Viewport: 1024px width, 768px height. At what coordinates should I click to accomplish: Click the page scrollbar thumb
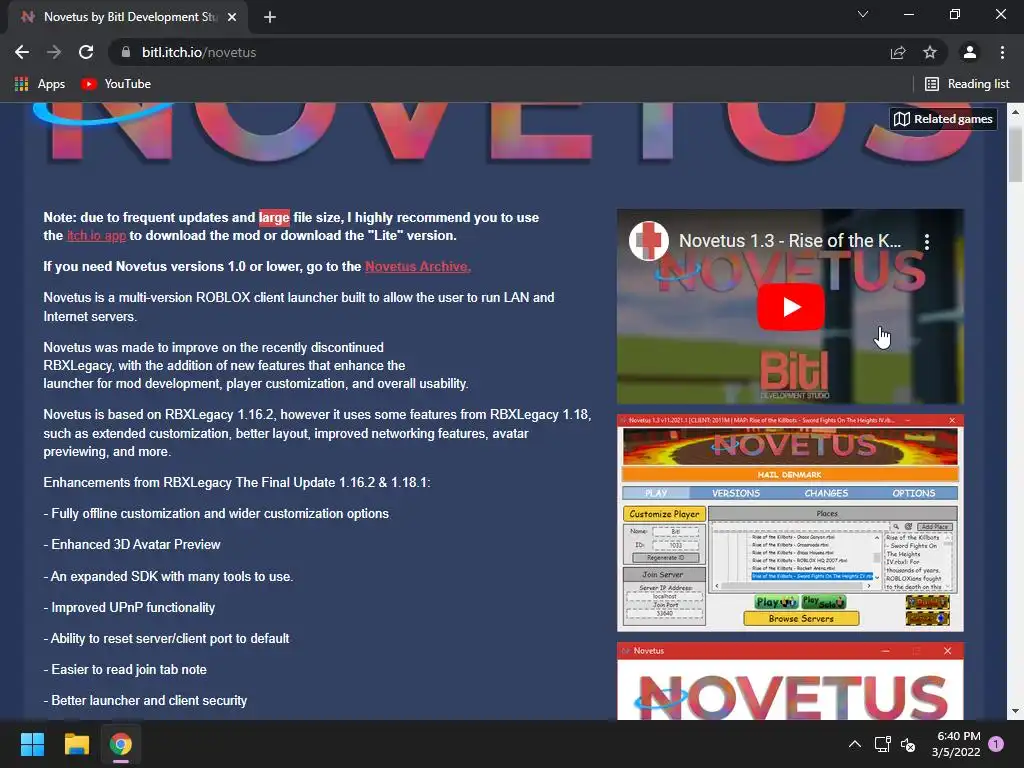coord(1015,154)
